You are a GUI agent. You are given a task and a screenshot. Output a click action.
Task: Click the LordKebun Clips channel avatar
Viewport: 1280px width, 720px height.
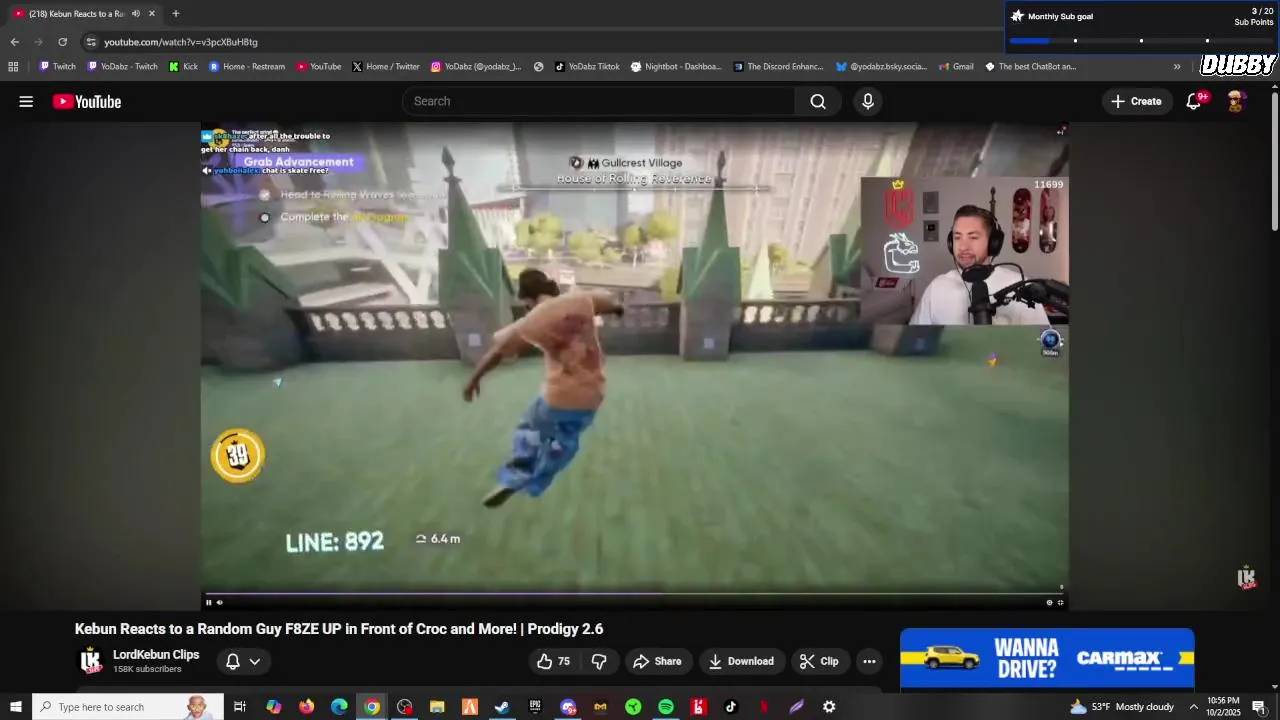coord(91,661)
